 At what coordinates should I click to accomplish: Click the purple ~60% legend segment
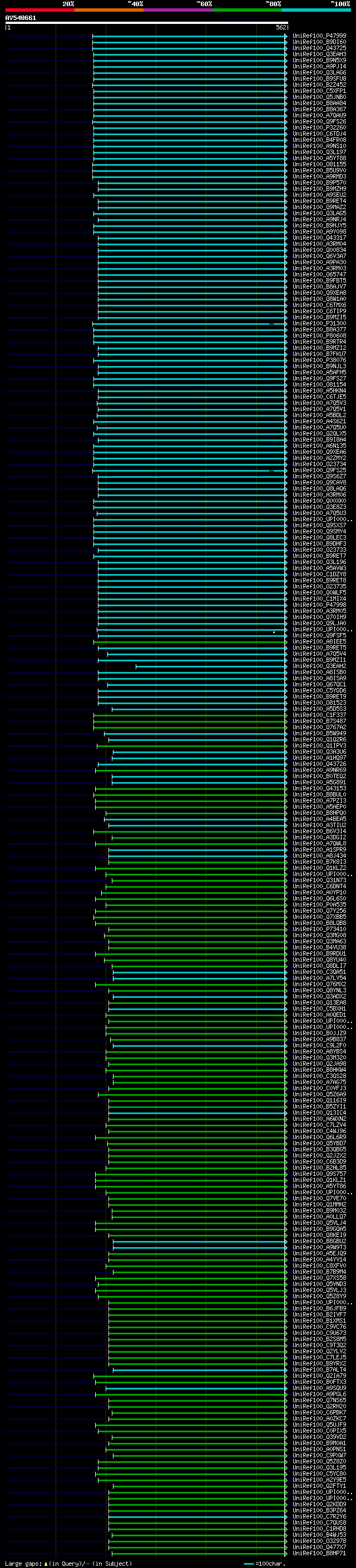[179, 11]
